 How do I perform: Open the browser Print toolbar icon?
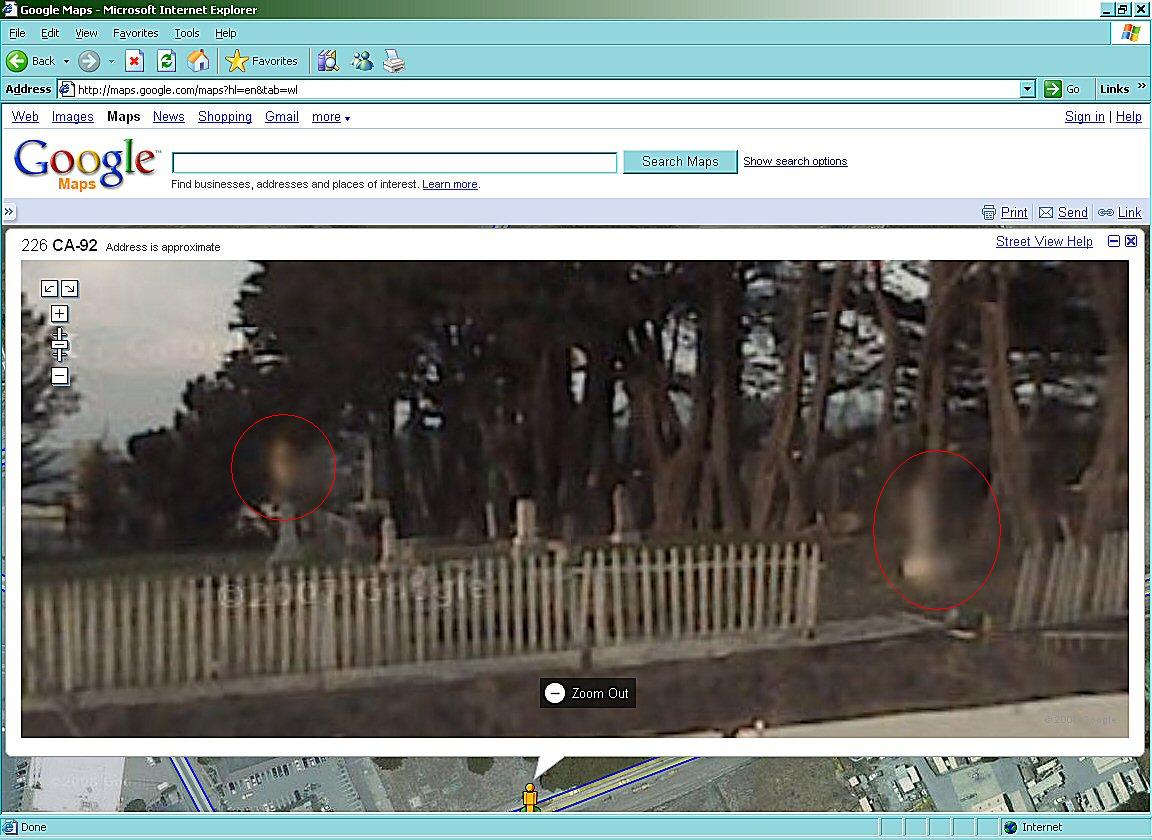pos(394,61)
